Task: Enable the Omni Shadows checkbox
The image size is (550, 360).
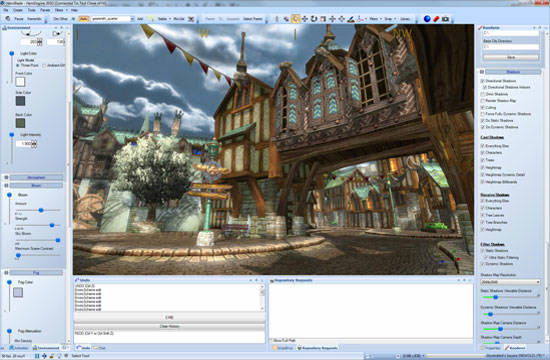Action: (483, 94)
